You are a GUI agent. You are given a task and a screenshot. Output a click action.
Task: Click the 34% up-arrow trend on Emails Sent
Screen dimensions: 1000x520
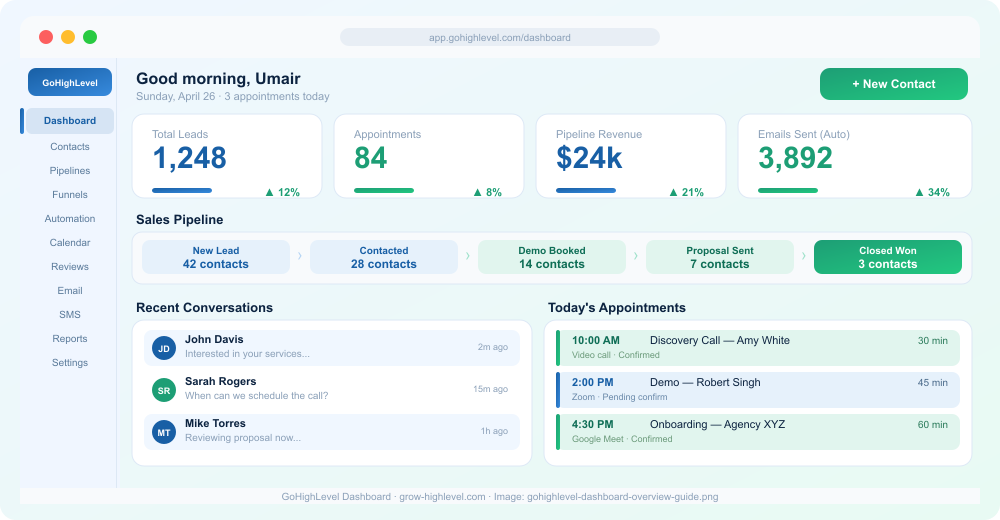[x=932, y=192]
